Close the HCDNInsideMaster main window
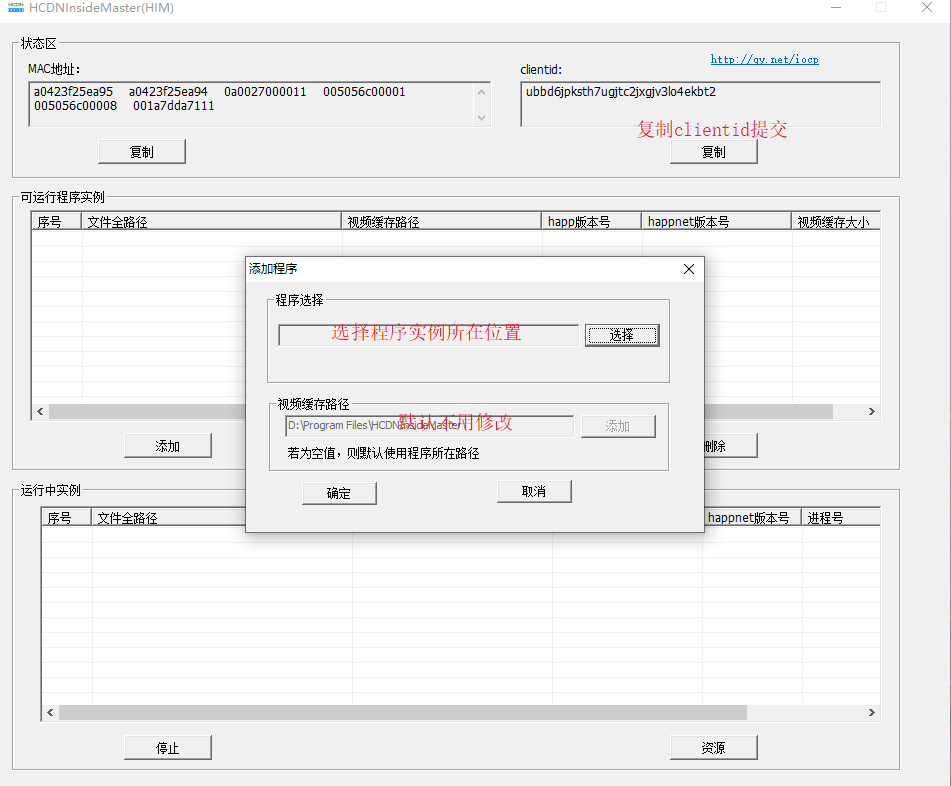951x786 pixels. pos(927,8)
